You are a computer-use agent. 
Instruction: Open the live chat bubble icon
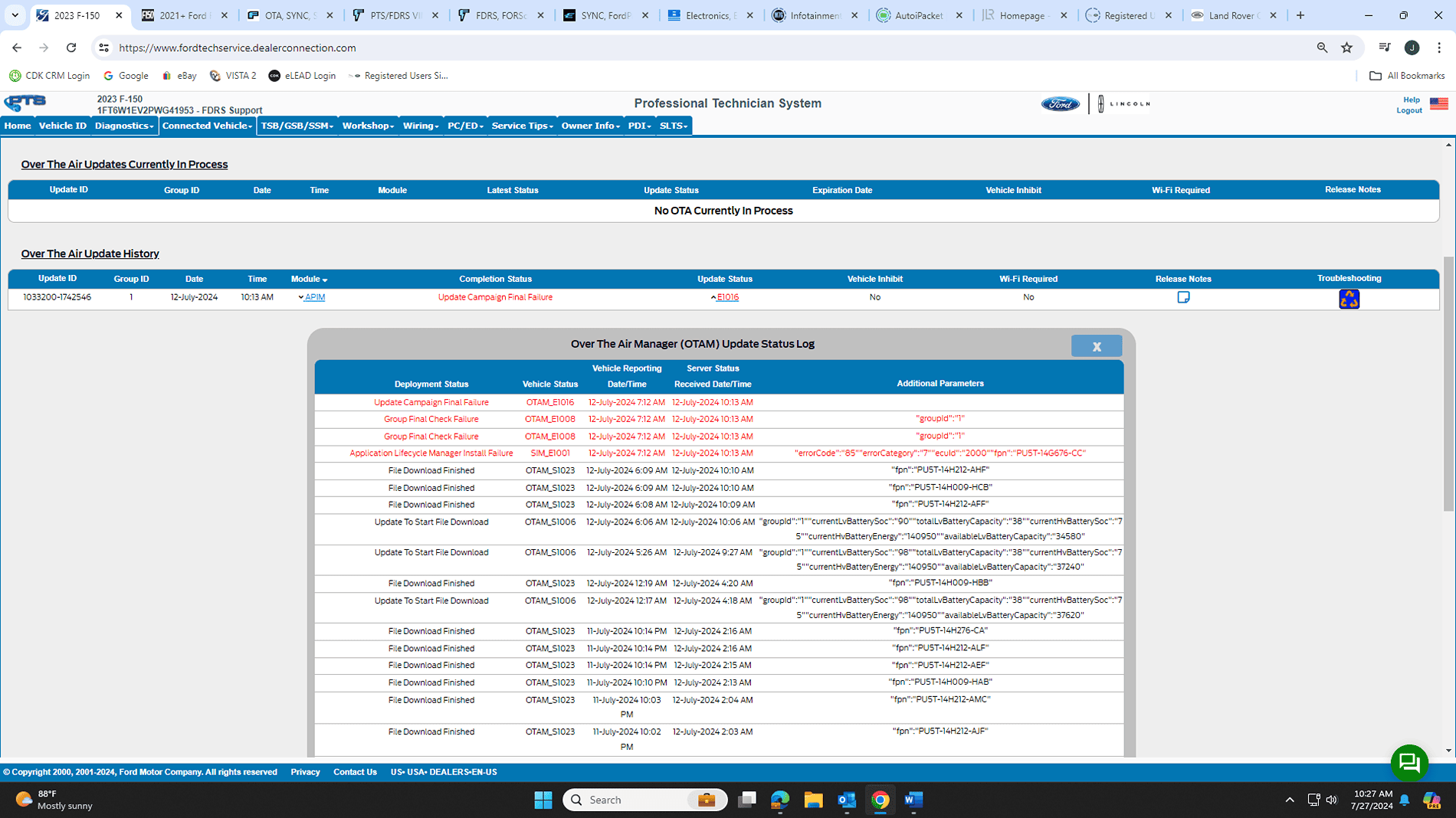1408,762
